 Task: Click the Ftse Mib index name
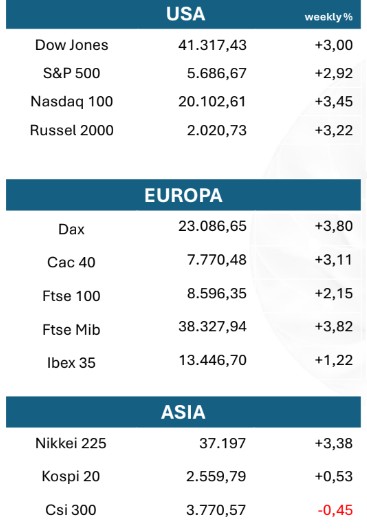71,330
